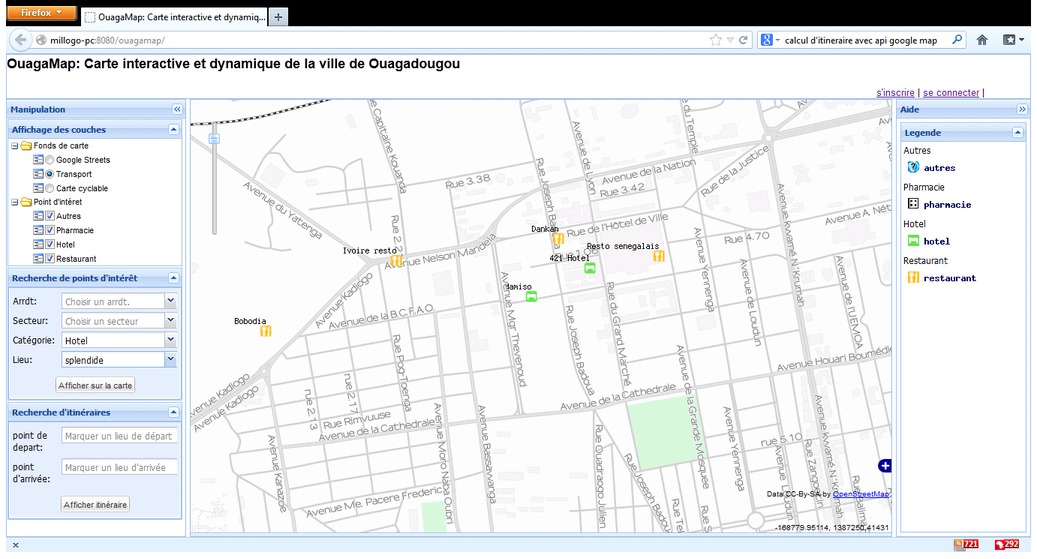Open the Arrdt. dropdown list
Image resolution: width=1037 pixels, height=559 pixels.
click(170, 300)
